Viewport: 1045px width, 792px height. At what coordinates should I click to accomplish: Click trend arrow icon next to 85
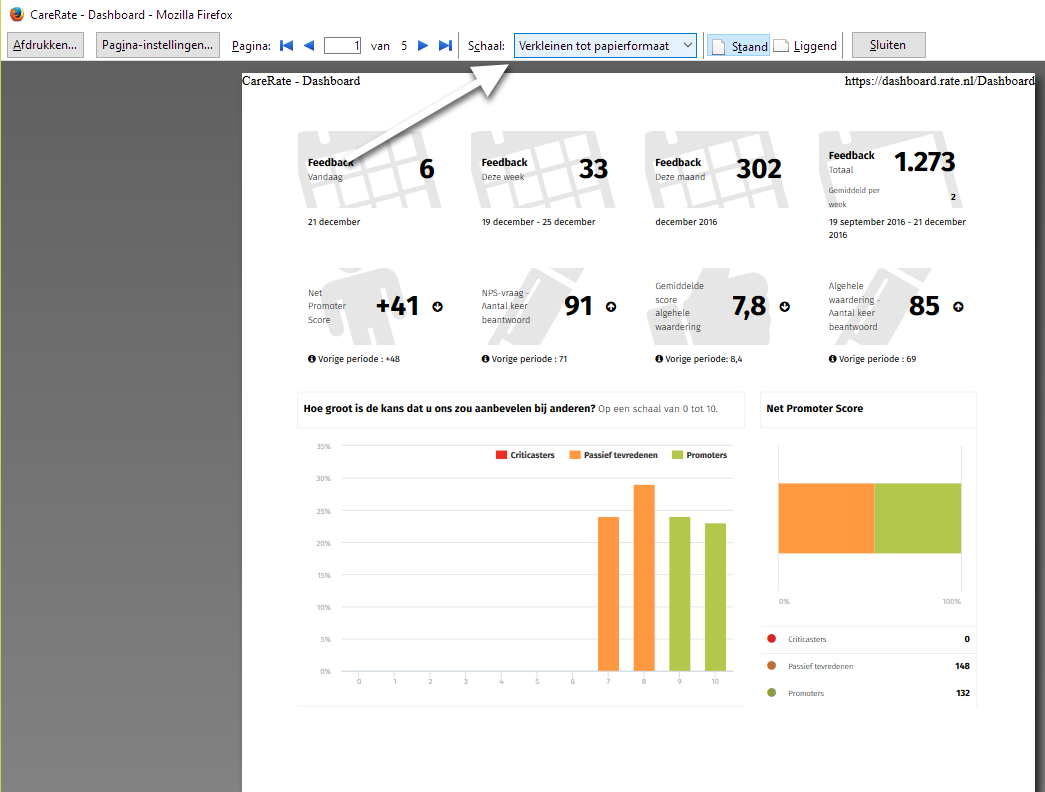click(958, 307)
